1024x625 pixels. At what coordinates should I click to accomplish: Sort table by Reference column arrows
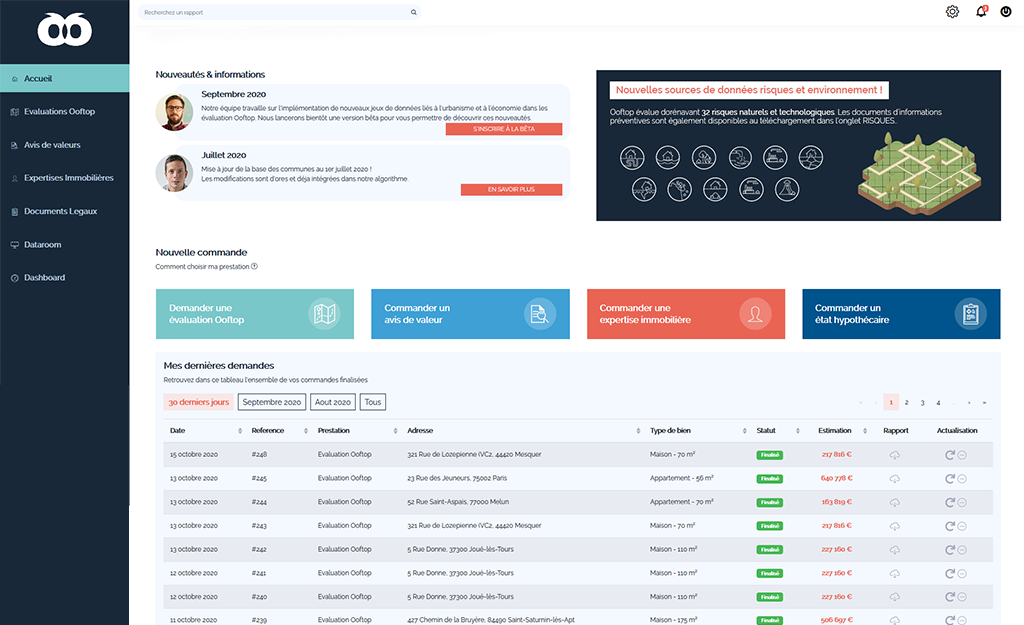pyautogui.click(x=306, y=431)
